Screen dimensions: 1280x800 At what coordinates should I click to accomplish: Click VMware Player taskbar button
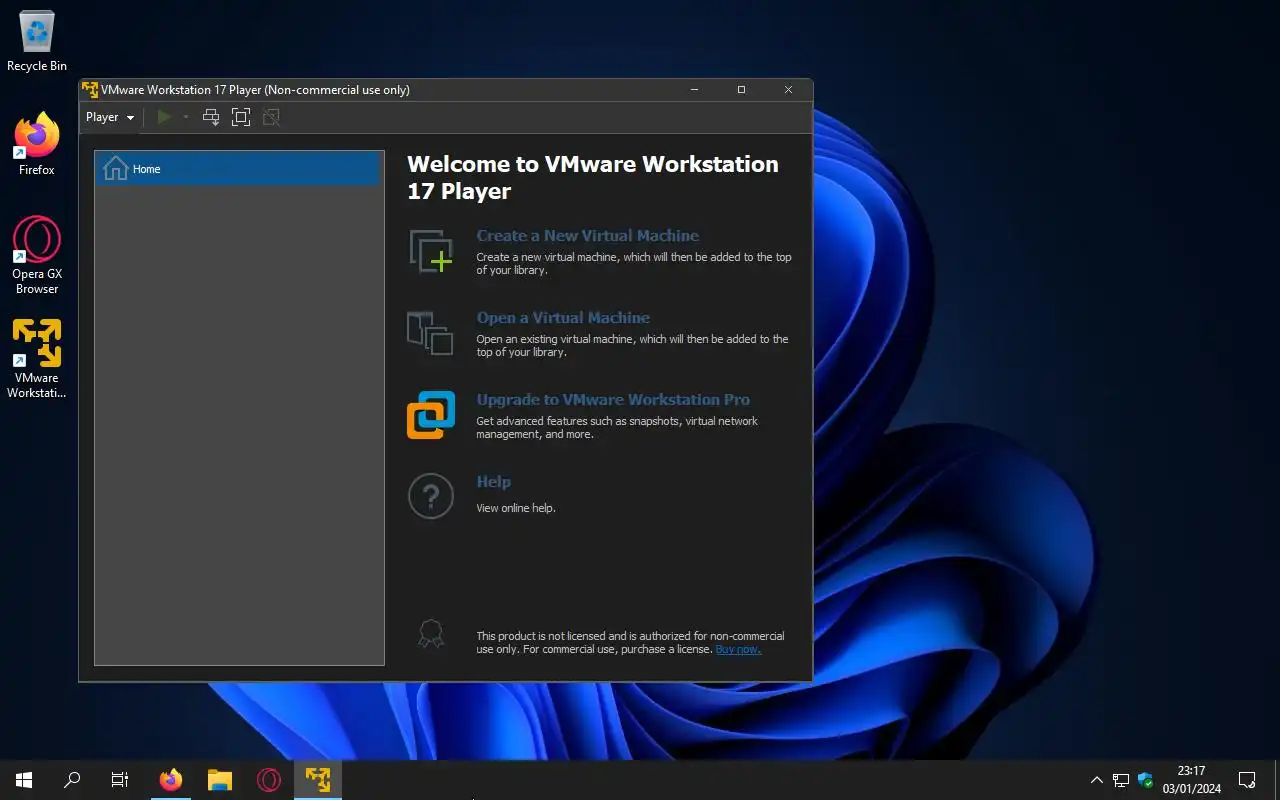click(318, 780)
